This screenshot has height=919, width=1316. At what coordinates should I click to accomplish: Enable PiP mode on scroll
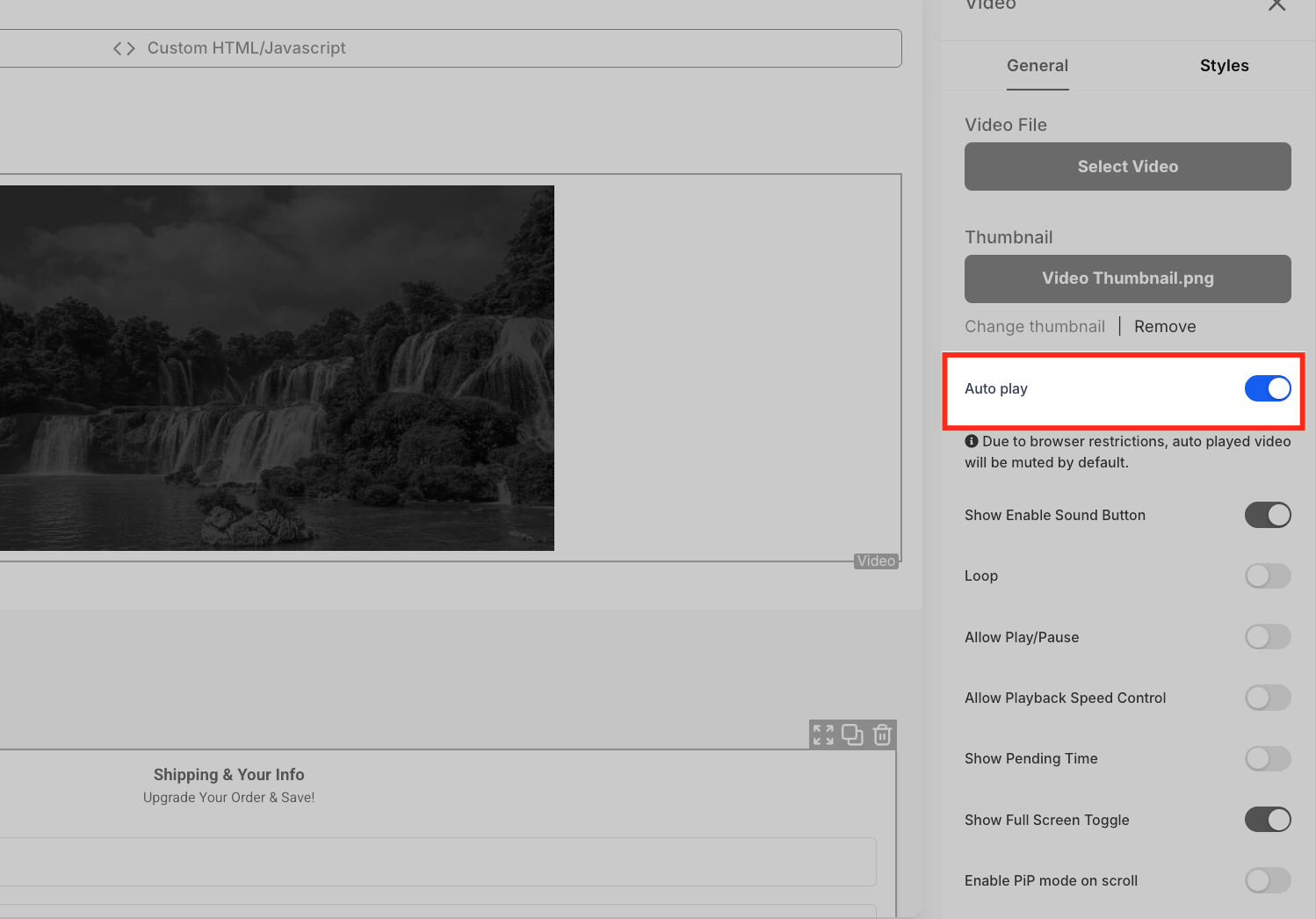pyautogui.click(x=1268, y=880)
